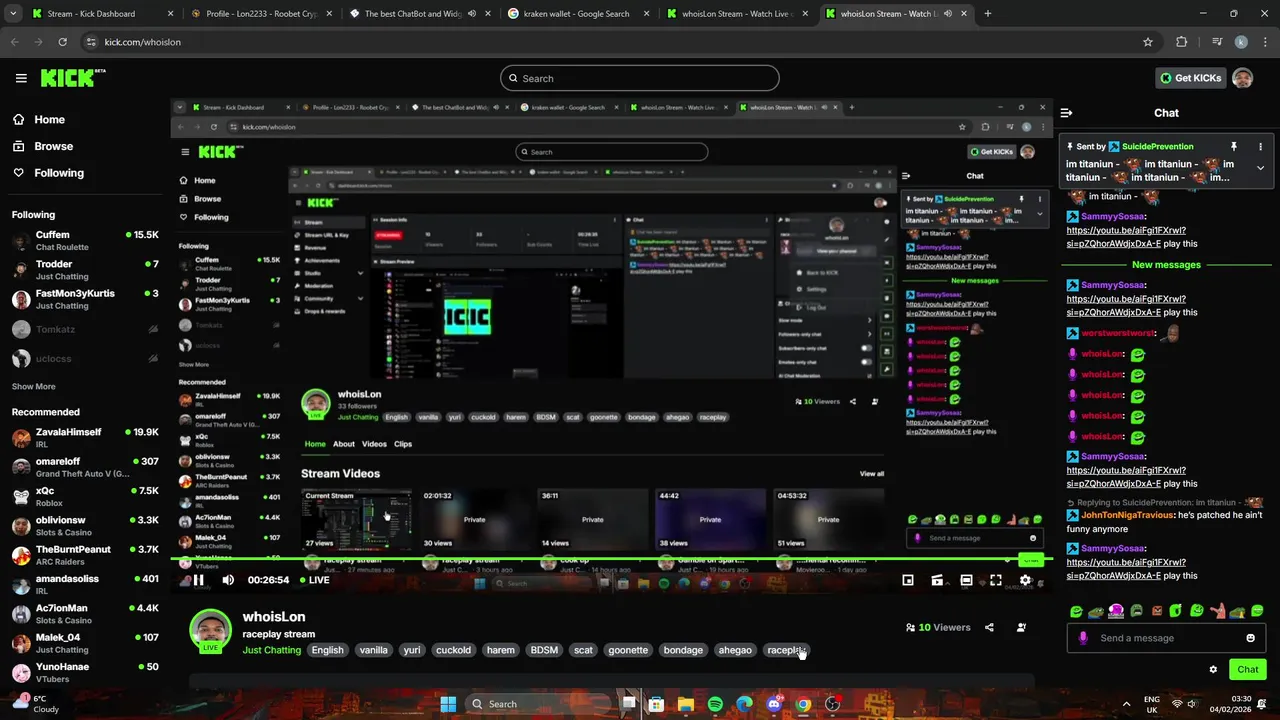Viewport: 1280px width, 720px height.
Task: Open the kick.com site info icon
Action: [91, 42]
